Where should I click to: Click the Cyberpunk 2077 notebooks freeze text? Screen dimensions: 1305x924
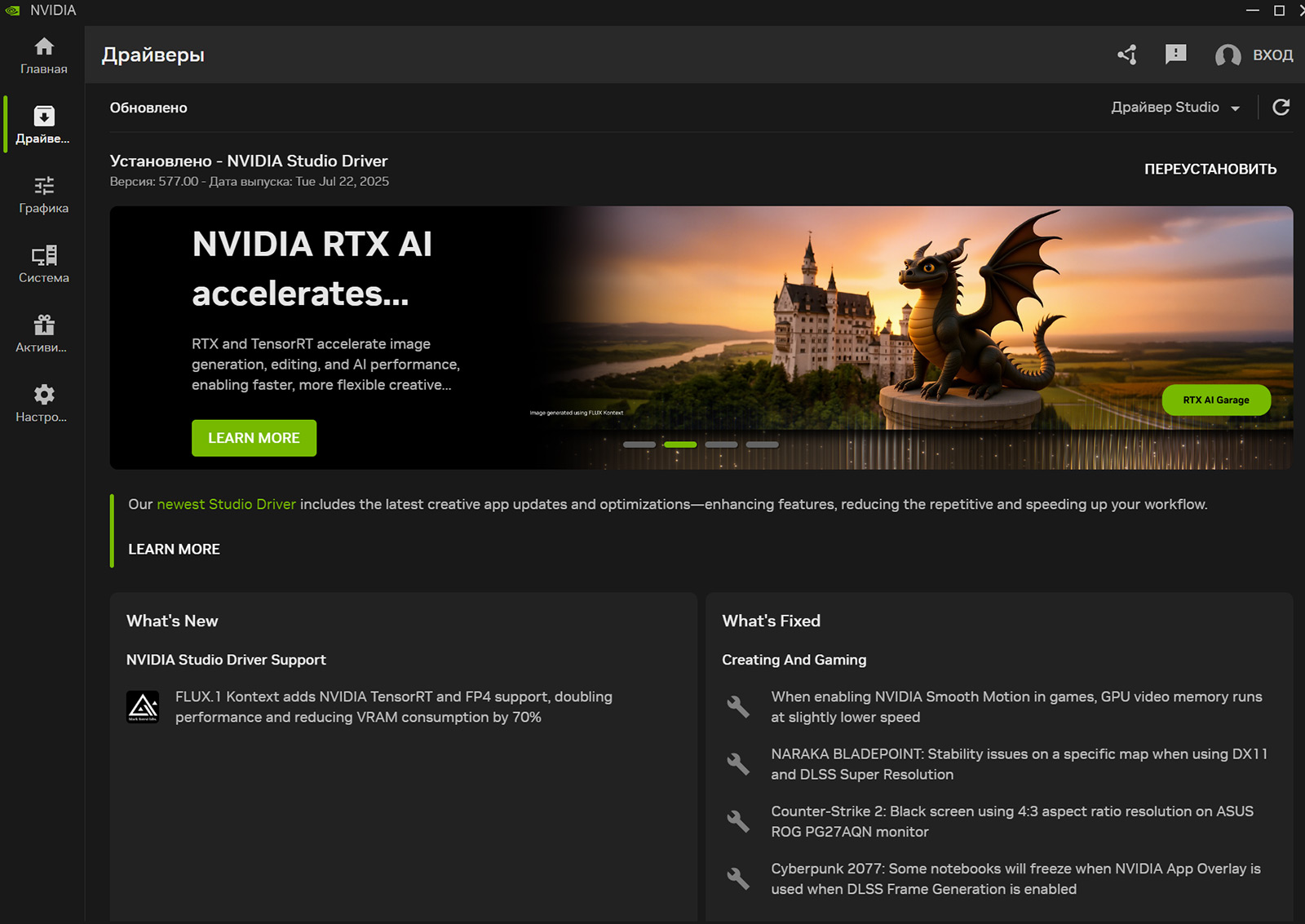[1015, 879]
